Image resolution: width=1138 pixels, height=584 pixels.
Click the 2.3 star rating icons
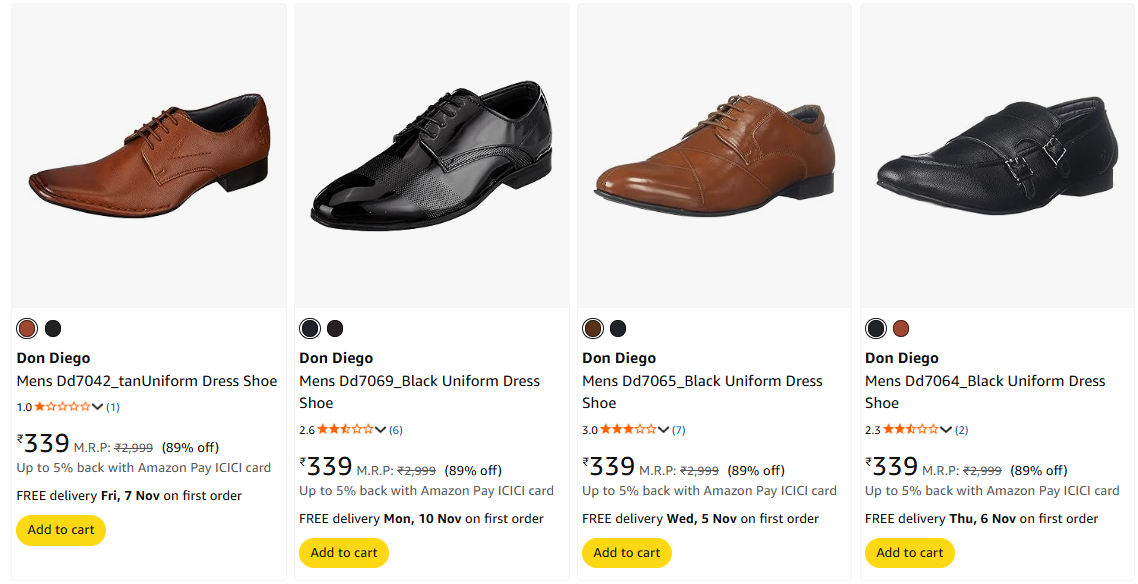pos(909,430)
